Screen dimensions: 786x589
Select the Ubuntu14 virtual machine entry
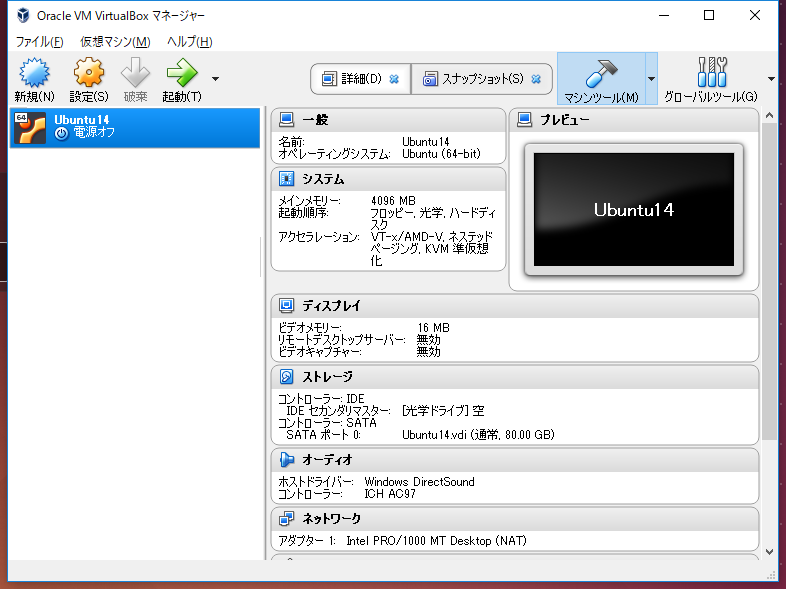coord(135,127)
